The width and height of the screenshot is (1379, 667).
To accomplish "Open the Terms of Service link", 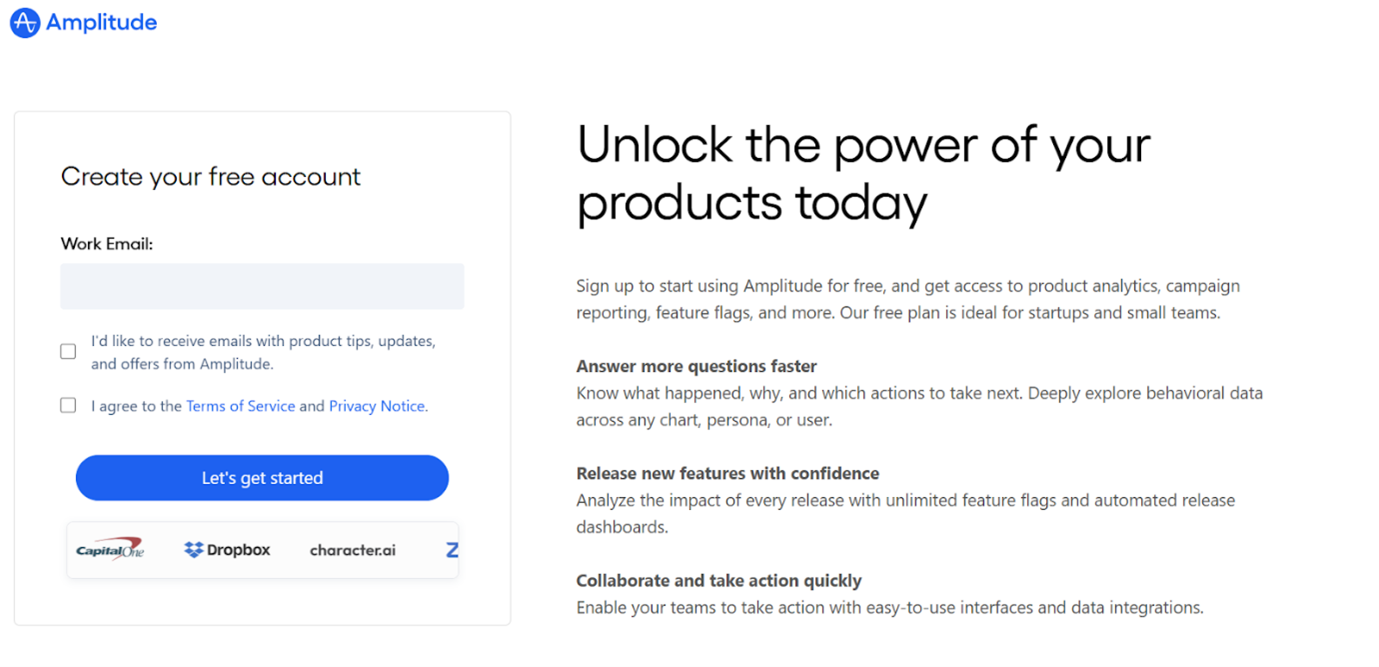I will tap(241, 406).
